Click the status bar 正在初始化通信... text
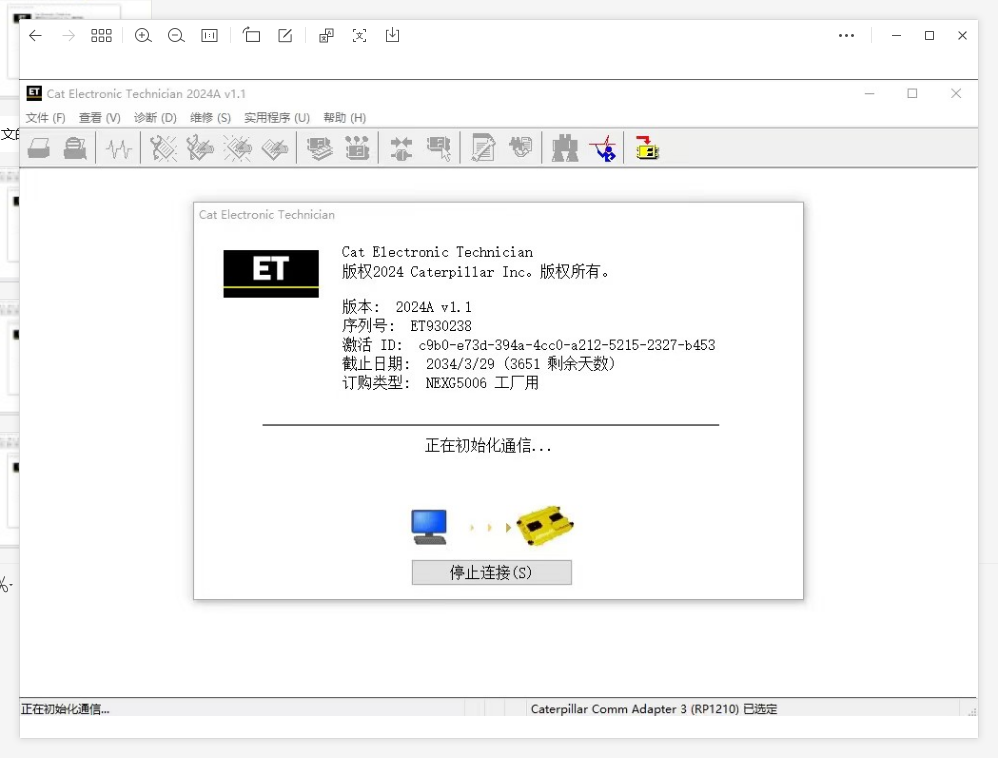This screenshot has height=758, width=998. 65,709
